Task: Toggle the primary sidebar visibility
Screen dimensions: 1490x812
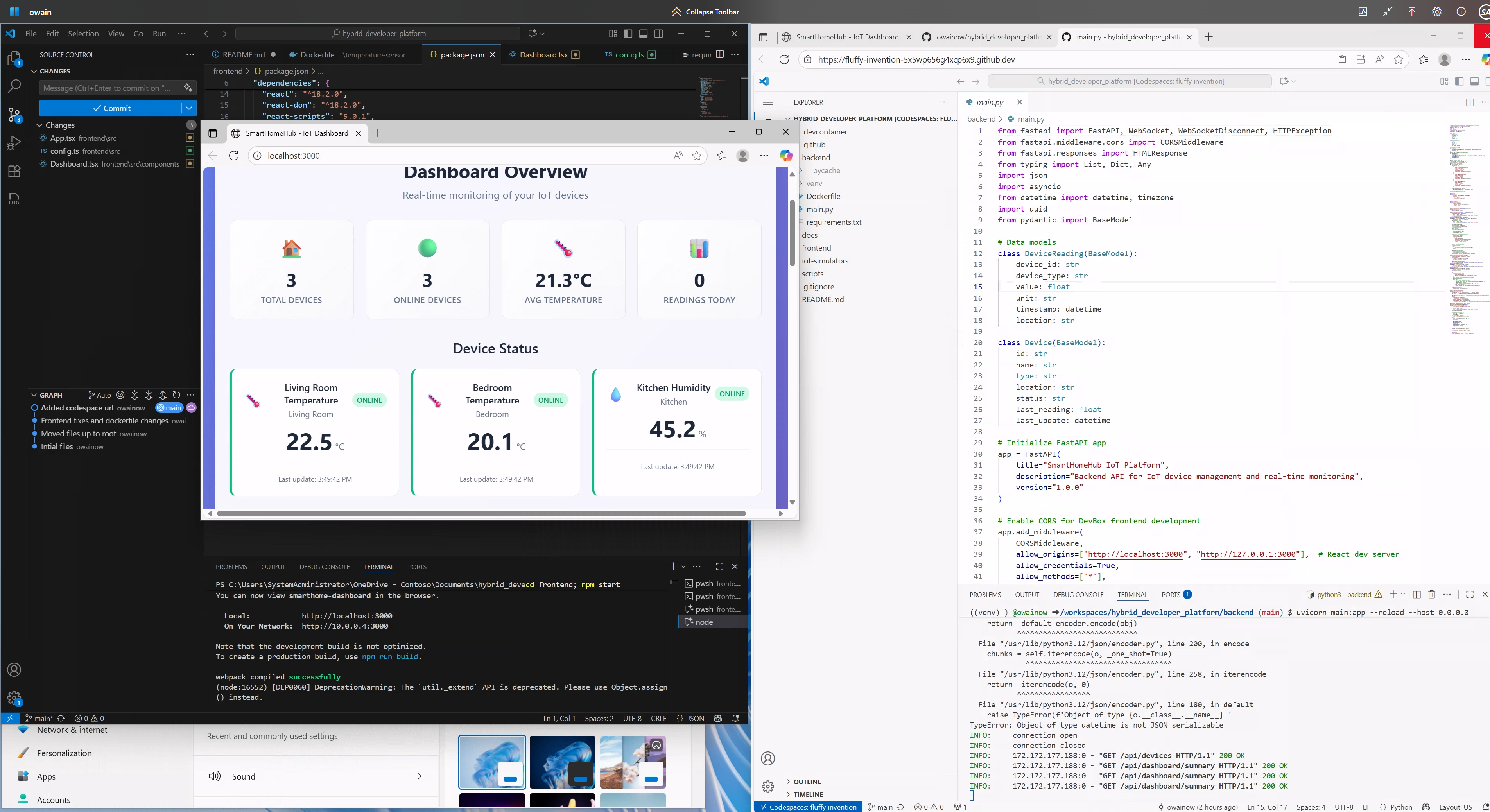Action: pos(628,34)
